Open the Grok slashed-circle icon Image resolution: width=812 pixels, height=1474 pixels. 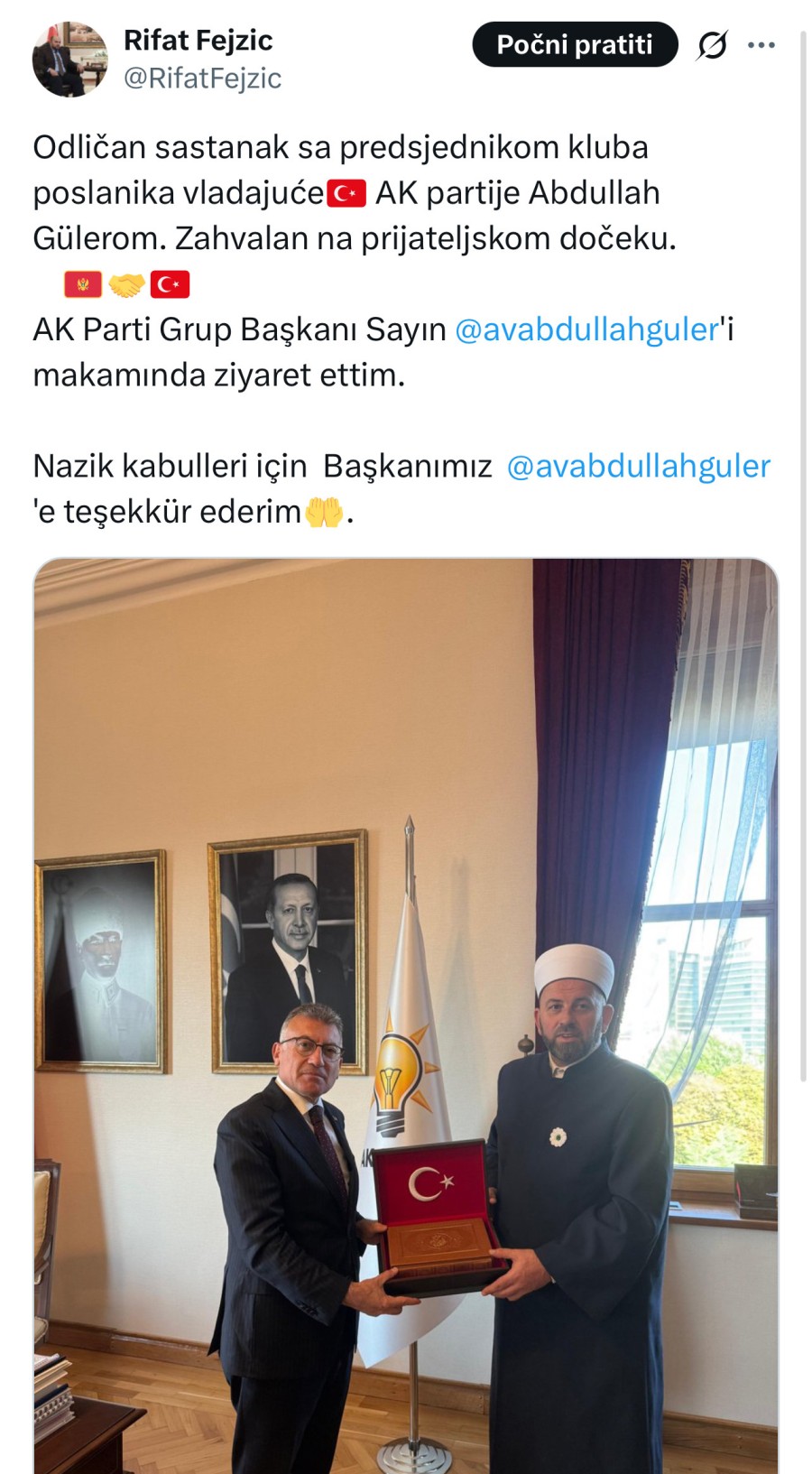(712, 44)
